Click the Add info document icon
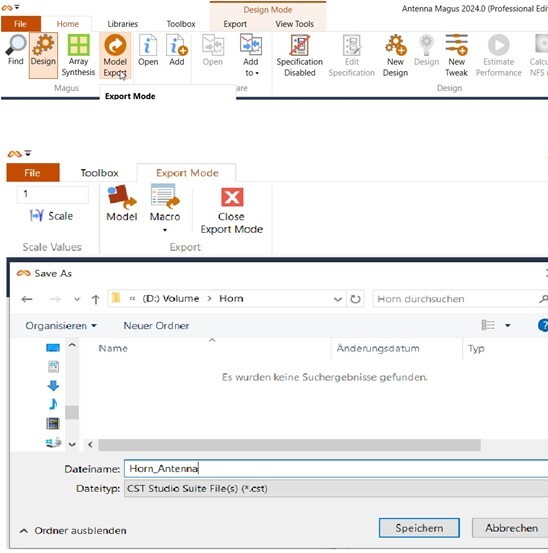The image size is (548, 553). click(x=177, y=45)
